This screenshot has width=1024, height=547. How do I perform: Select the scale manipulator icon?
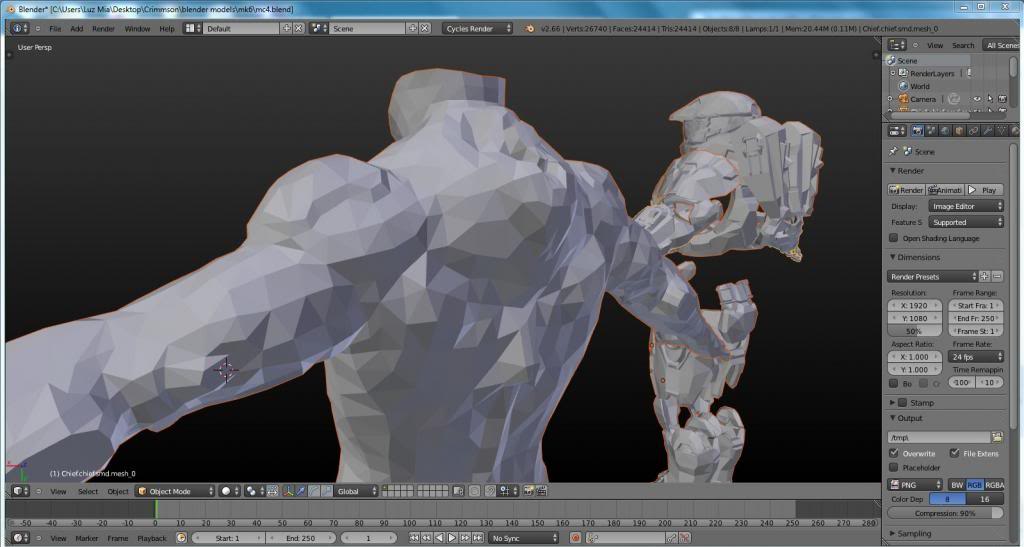(327, 491)
